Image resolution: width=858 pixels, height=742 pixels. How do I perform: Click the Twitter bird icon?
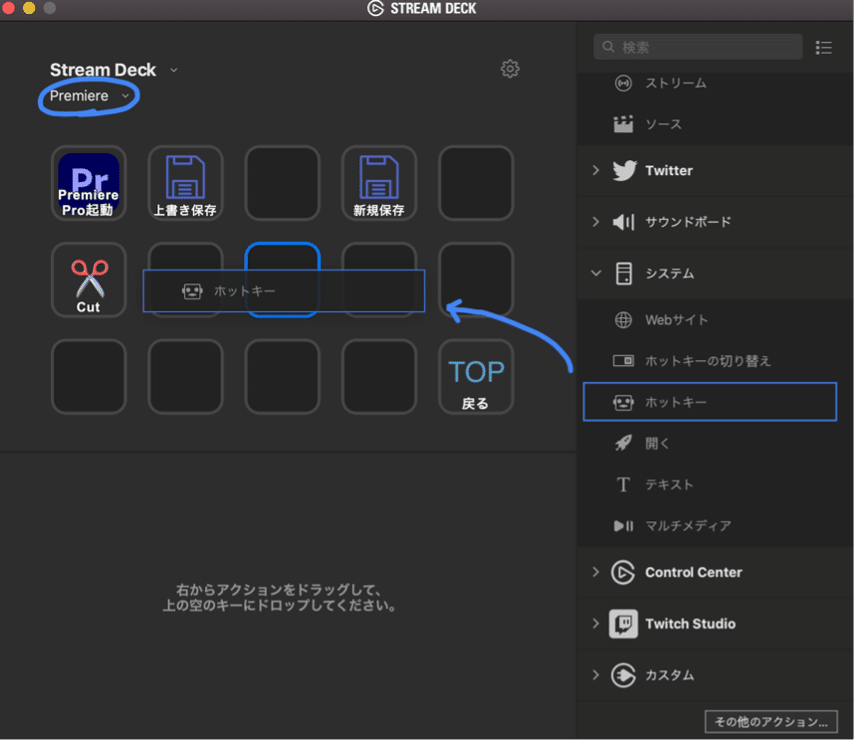tap(624, 171)
